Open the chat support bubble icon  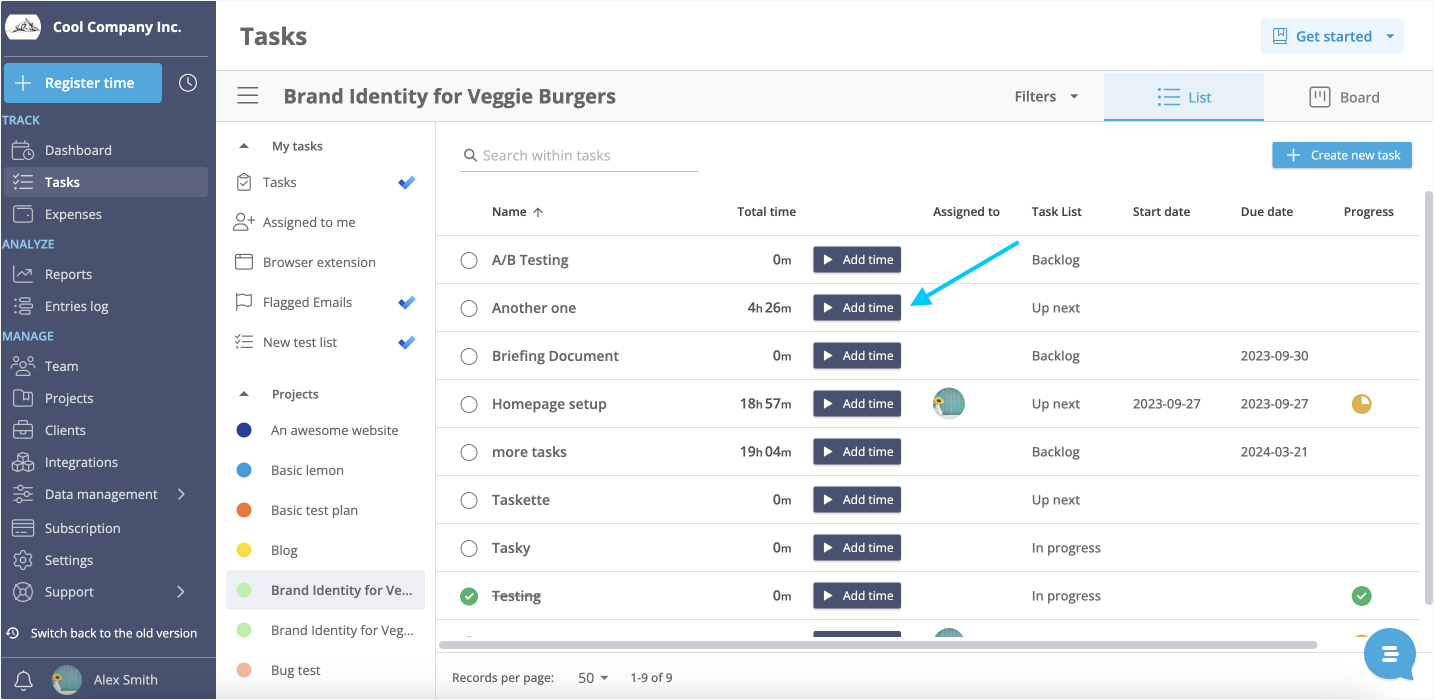(x=1389, y=654)
